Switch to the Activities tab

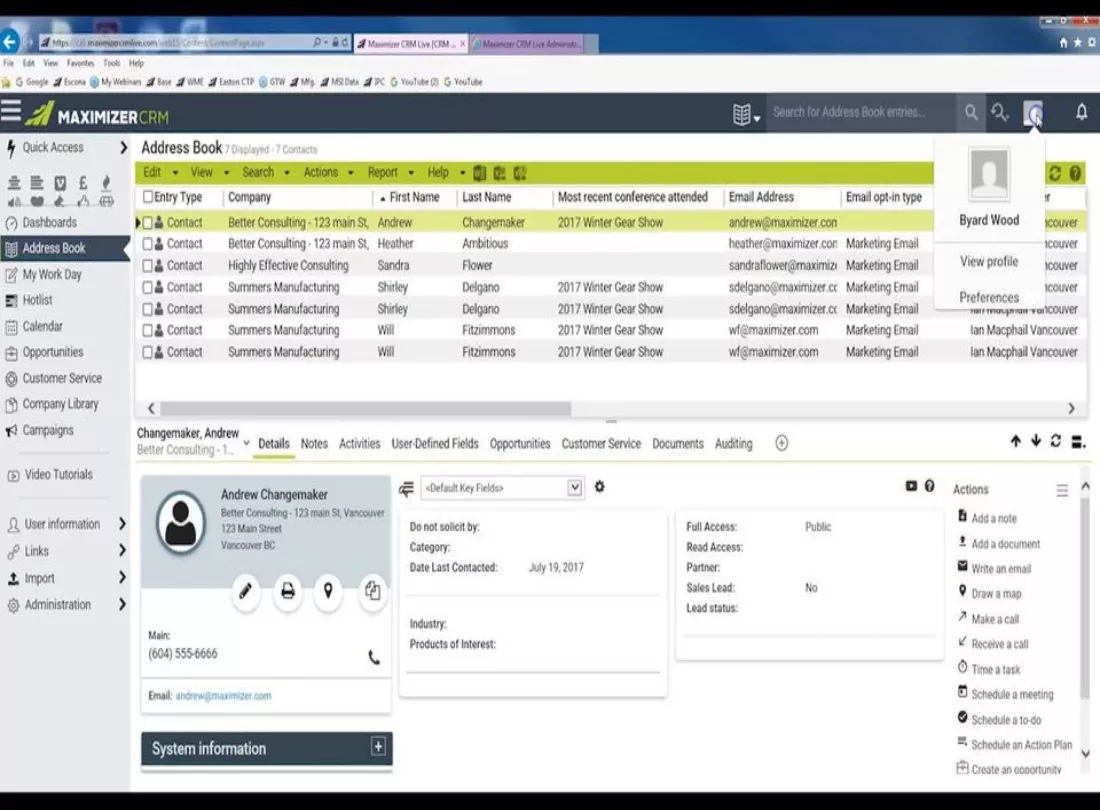tap(359, 444)
